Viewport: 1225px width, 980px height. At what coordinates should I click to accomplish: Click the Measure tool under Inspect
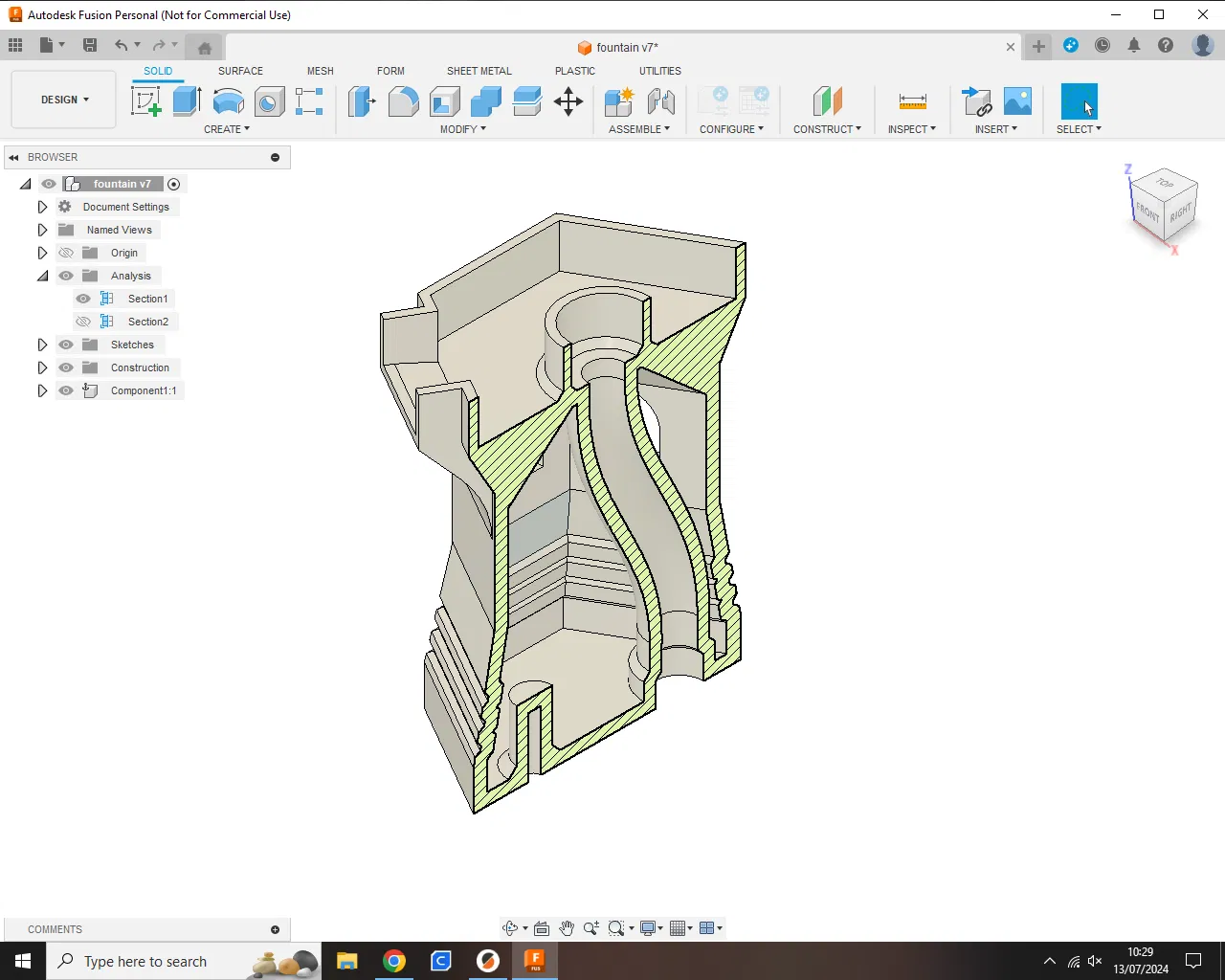coord(912,101)
